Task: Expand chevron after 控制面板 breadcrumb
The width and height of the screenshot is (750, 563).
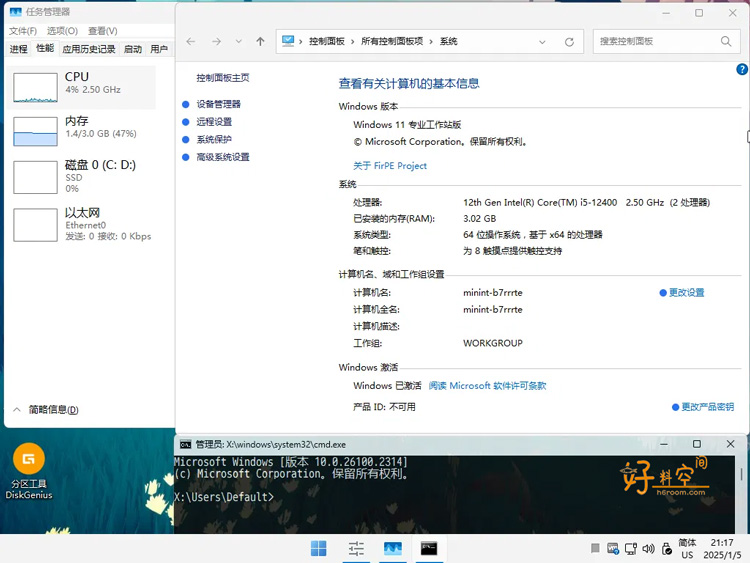Action: pyautogui.click(x=353, y=42)
